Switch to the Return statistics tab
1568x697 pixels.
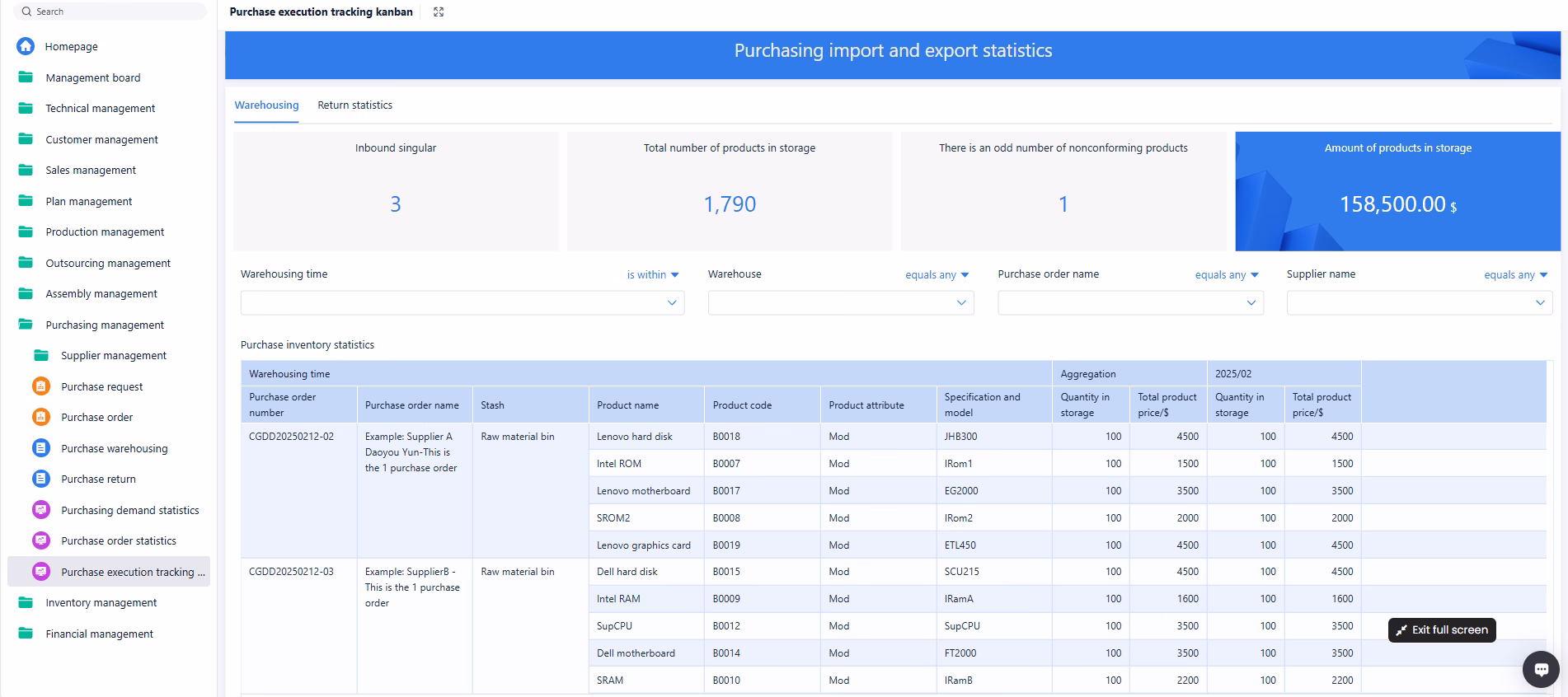[x=354, y=105]
